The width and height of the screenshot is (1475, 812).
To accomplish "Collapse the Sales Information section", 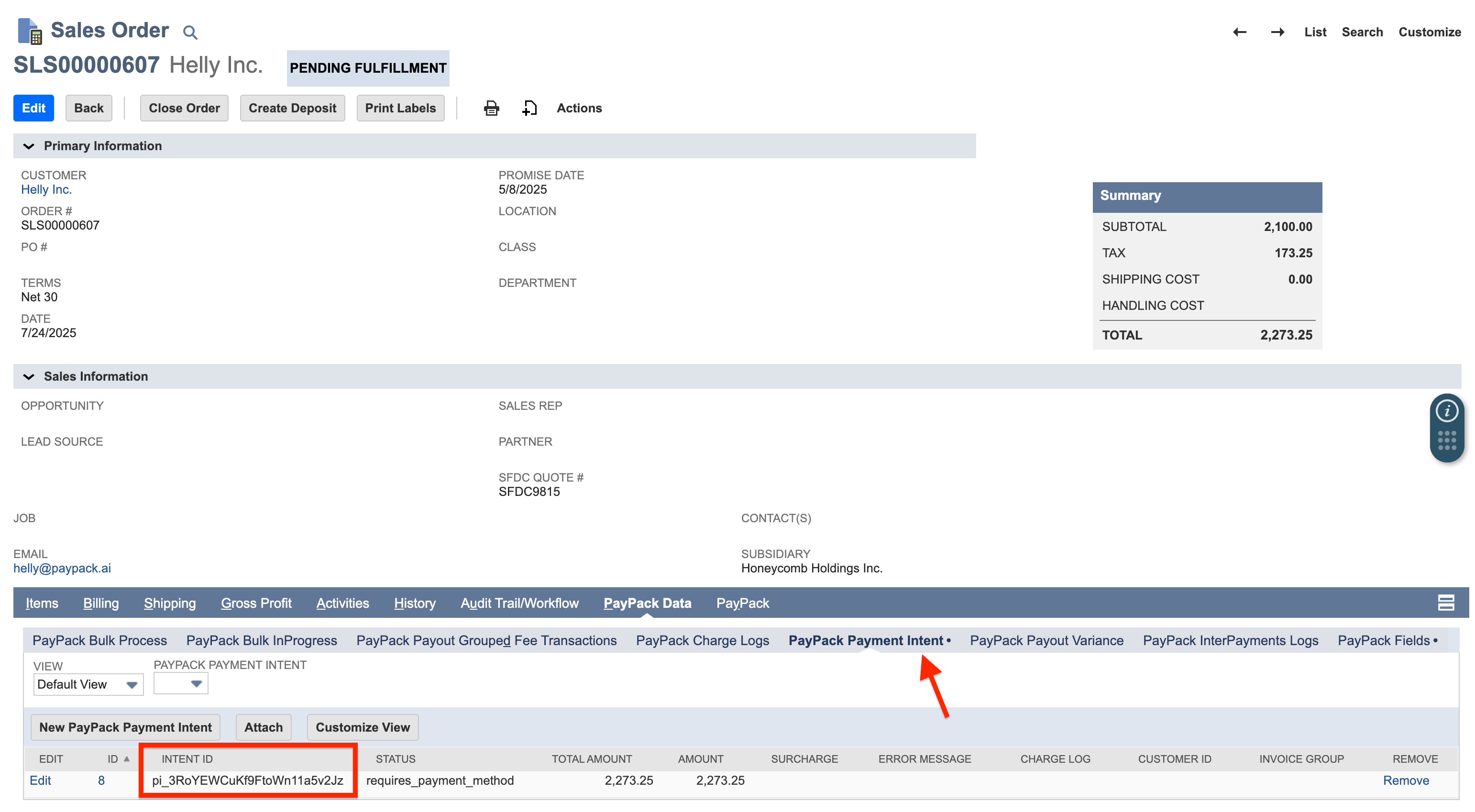I will click(x=29, y=376).
